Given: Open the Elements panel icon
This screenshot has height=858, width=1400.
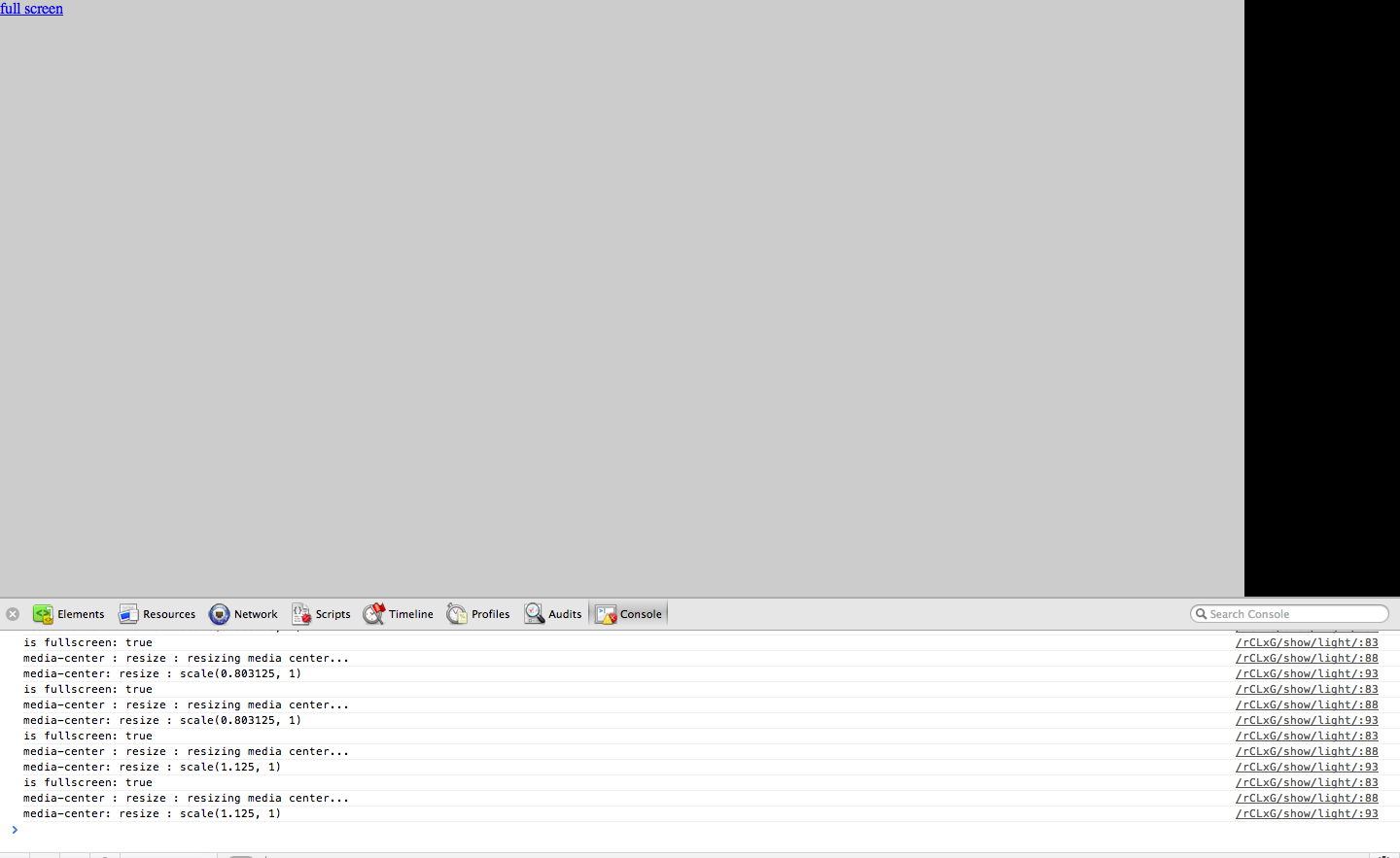Looking at the screenshot, I should pyautogui.click(x=43, y=614).
